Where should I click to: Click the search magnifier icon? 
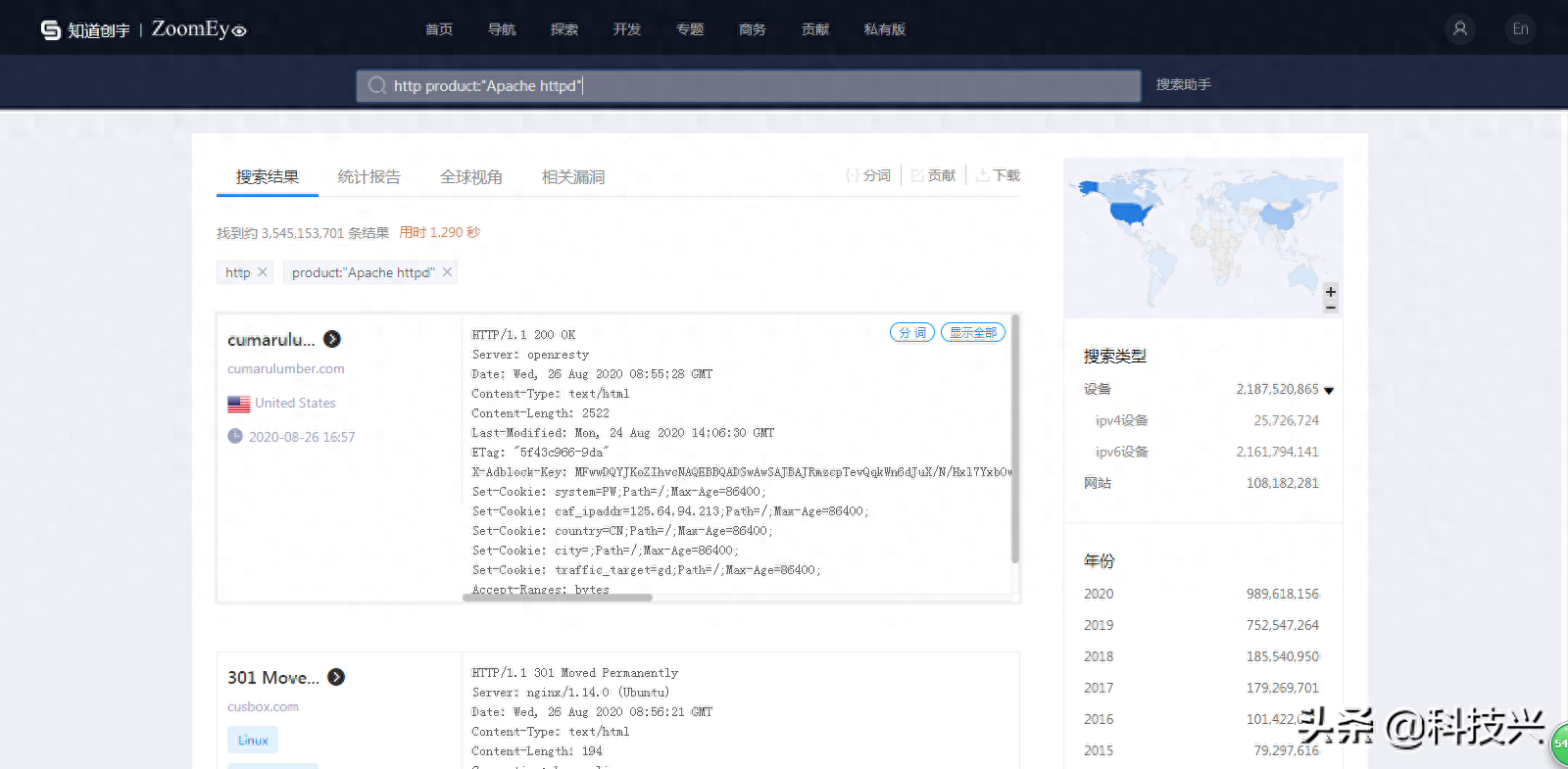[376, 85]
